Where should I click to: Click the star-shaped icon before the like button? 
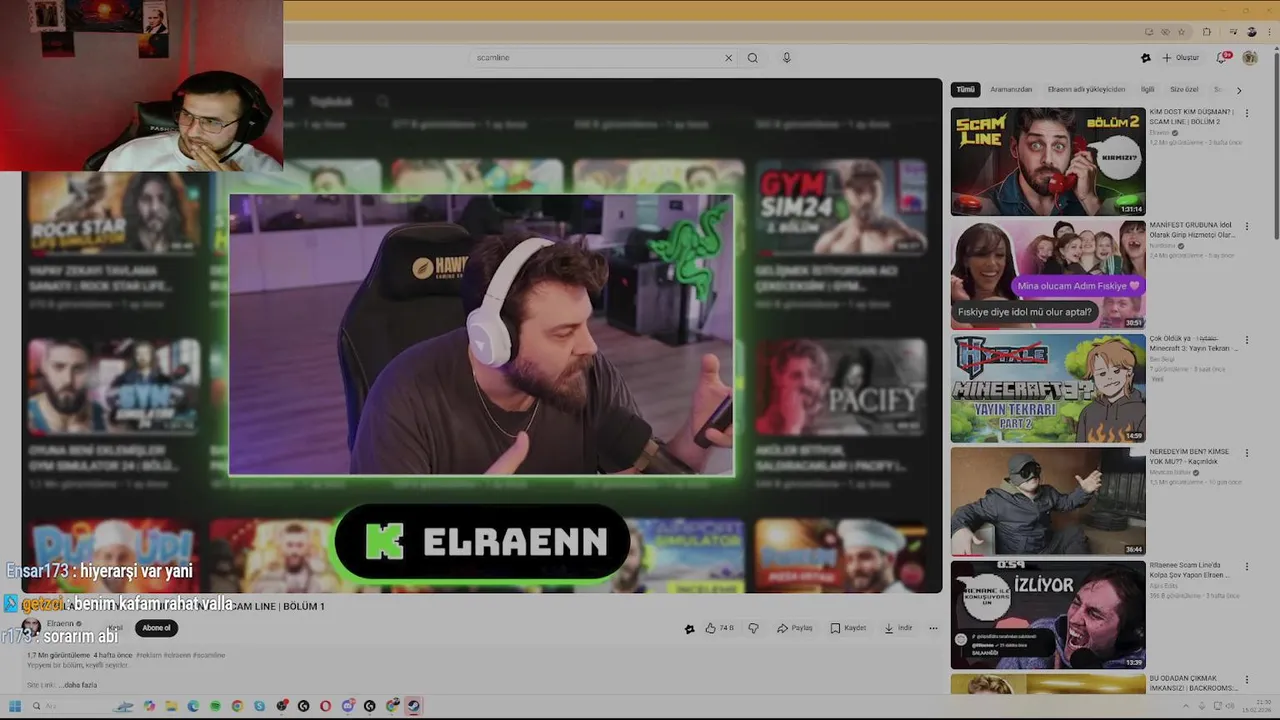[x=689, y=628]
